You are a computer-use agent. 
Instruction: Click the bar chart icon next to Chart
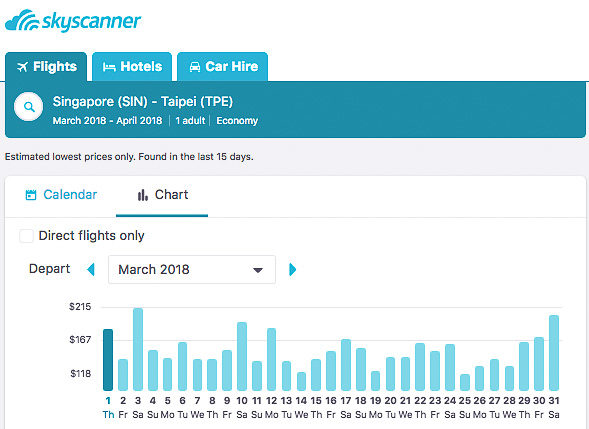coord(142,195)
